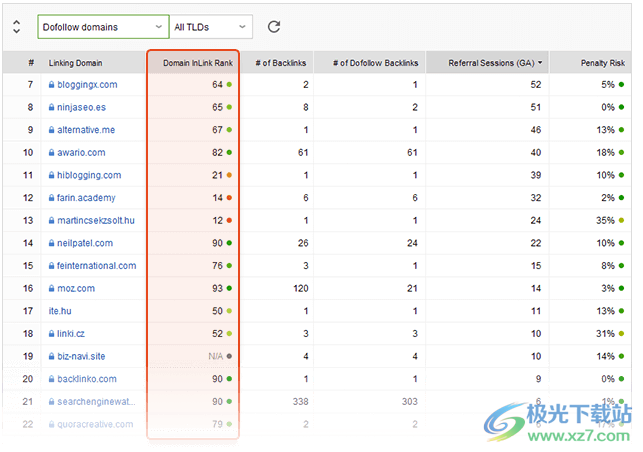Image resolution: width=643 pixels, height=452 pixels.
Task: Click the penalty risk dot for martincsekzsolt.hu
Action: [x=621, y=220]
